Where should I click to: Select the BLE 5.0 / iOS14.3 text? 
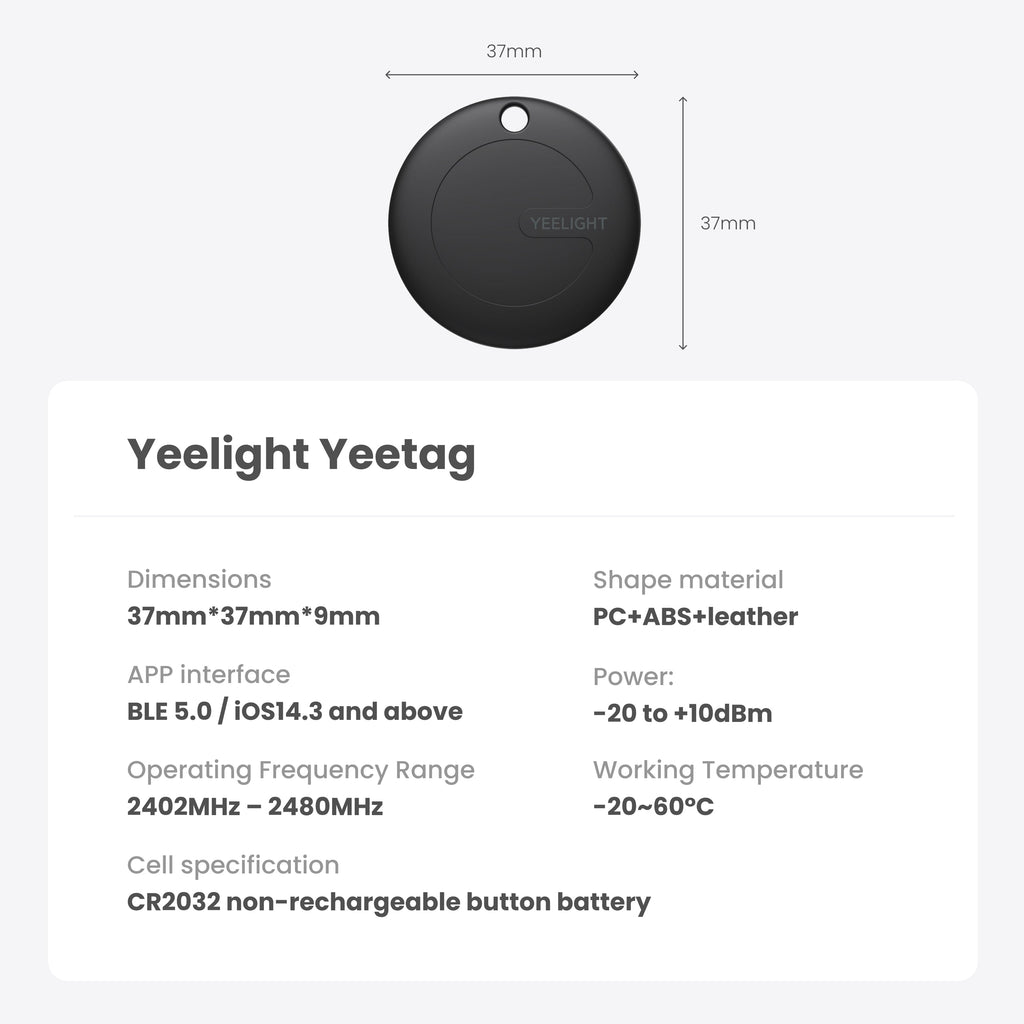point(295,711)
